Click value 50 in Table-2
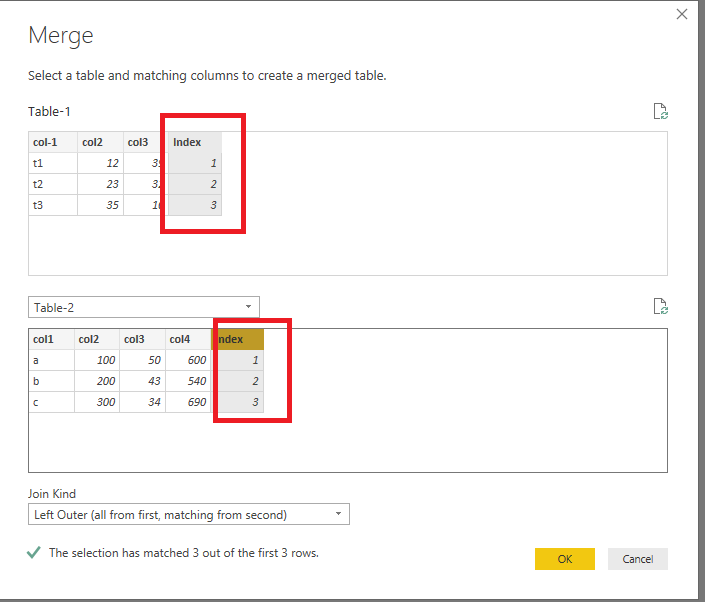The height and width of the screenshot is (602, 705). (x=143, y=360)
